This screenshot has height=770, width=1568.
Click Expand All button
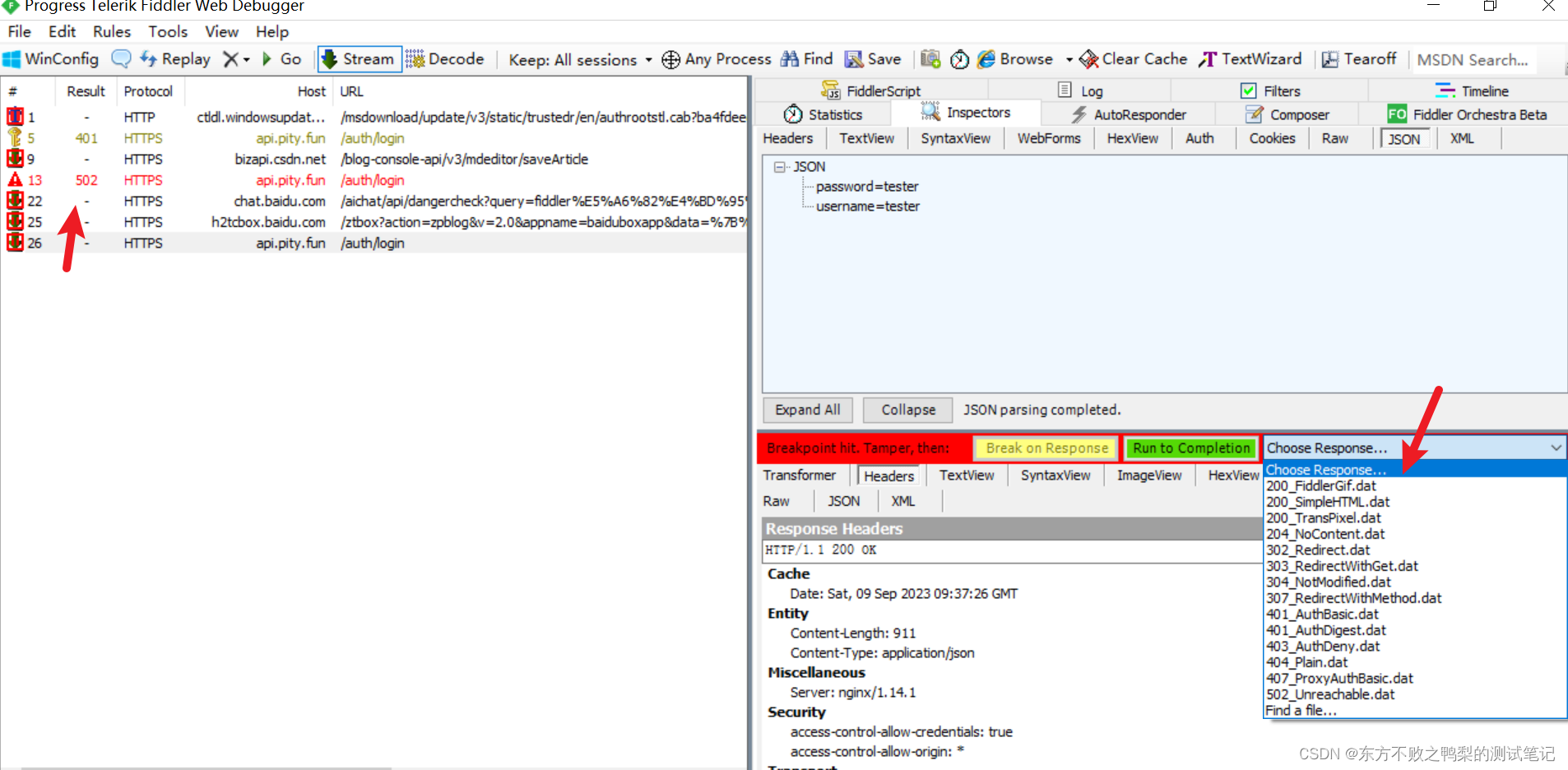(808, 410)
